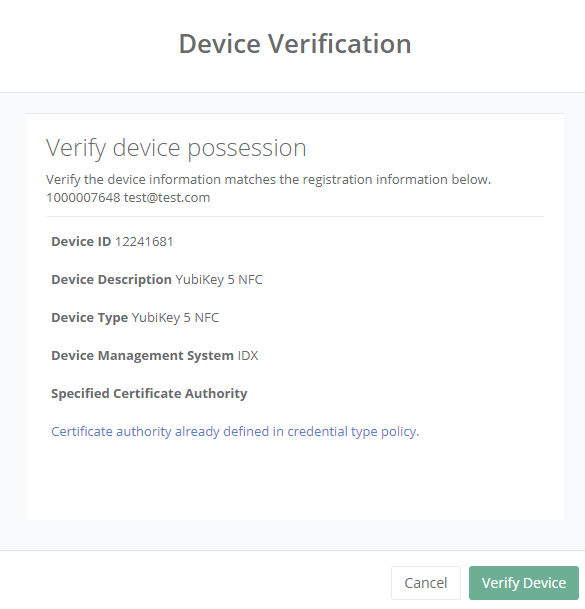Select the user number 1000007648
The image size is (585, 609).
point(83,197)
